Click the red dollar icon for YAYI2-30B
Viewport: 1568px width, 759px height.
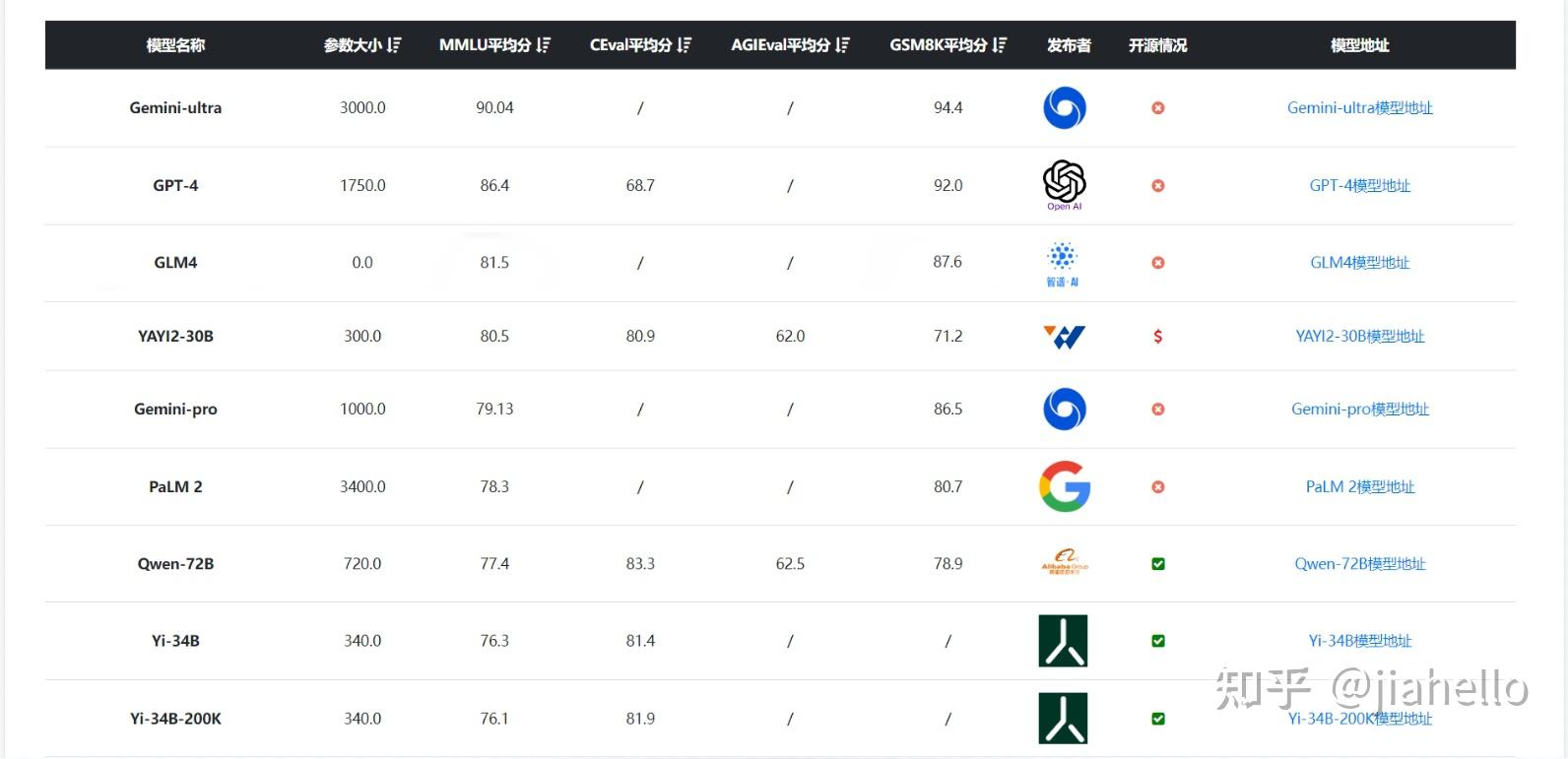(1157, 337)
